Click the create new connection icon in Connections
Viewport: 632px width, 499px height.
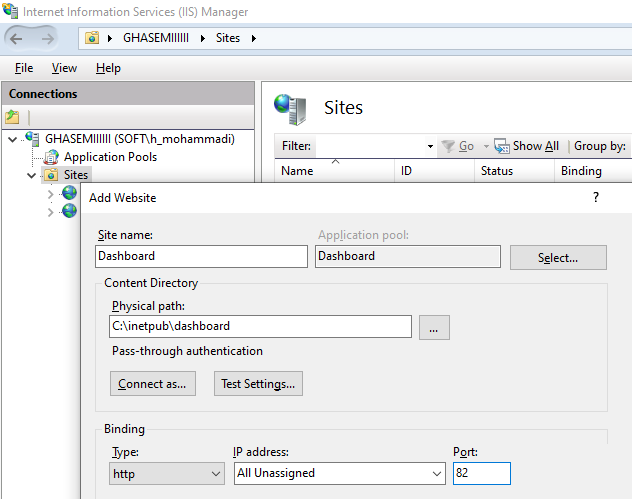coord(12,117)
